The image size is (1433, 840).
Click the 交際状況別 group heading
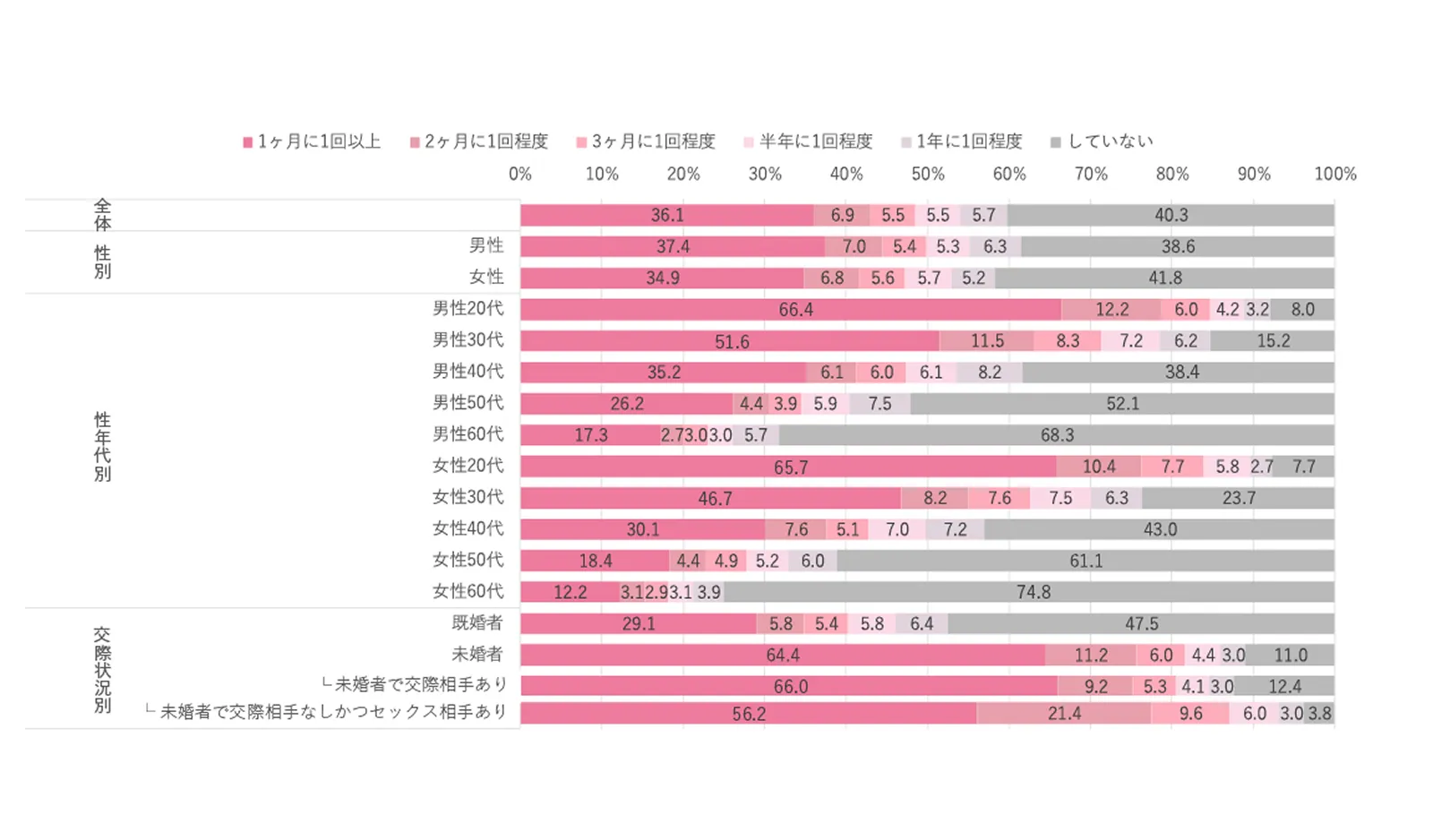click(x=103, y=669)
